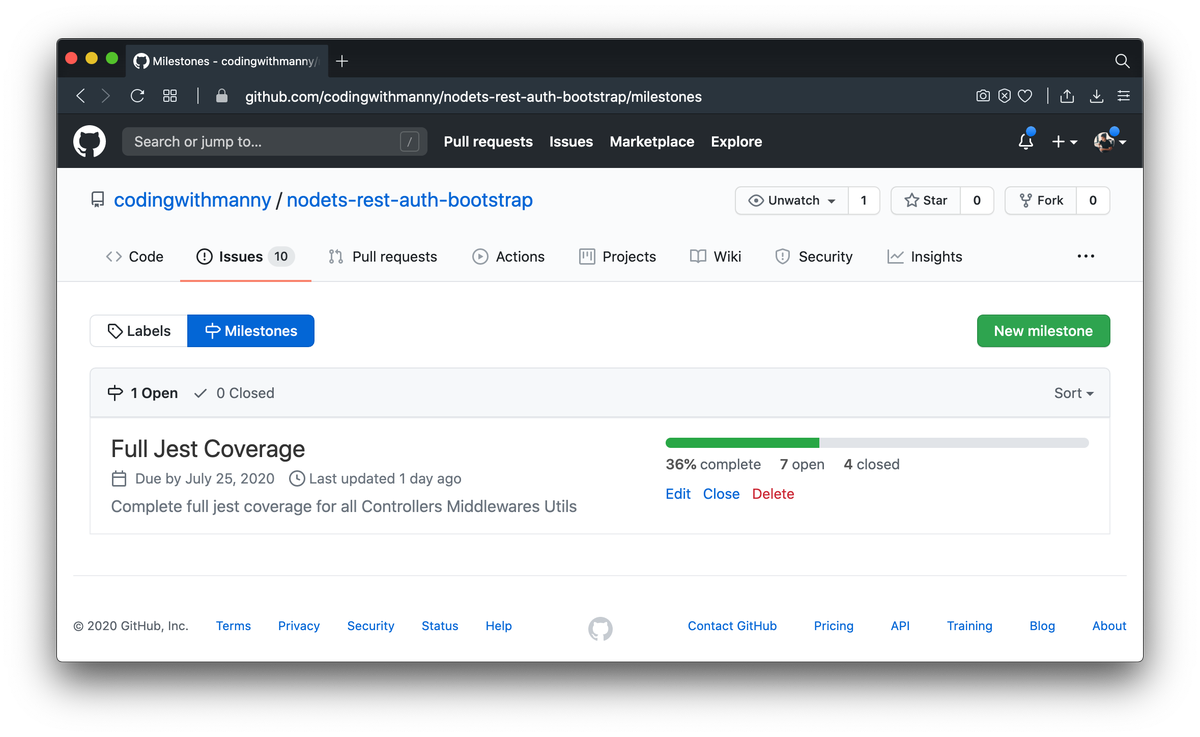This screenshot has height=737, width=1200.
Task: Click the fork count 0
Action: coord(1093,200)
